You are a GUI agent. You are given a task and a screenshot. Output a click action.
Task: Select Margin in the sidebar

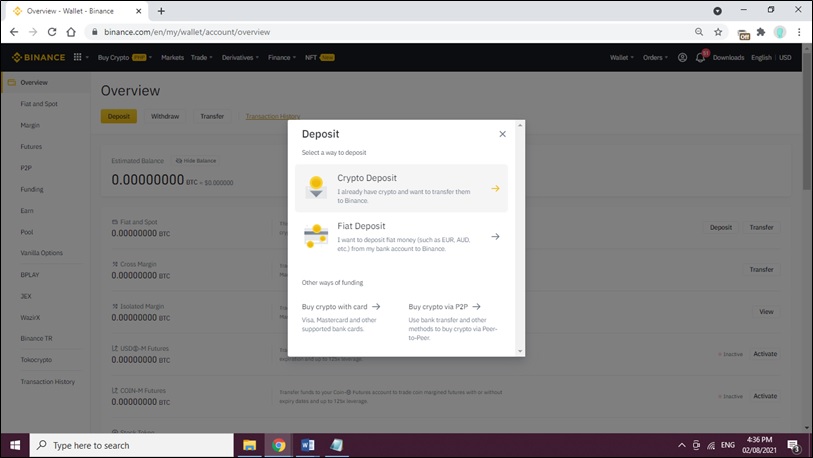(30, 125)
